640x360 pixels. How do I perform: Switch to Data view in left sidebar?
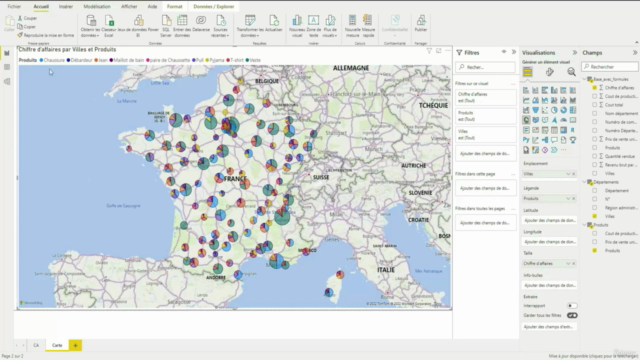(7, 67)
